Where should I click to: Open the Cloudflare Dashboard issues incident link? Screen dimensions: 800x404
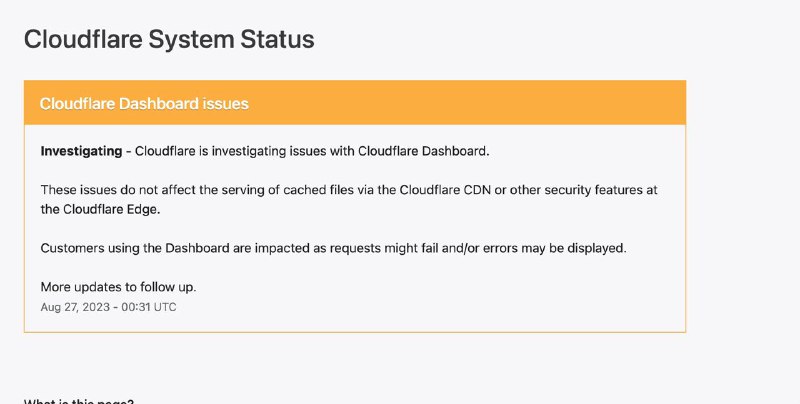pos(144,103)
